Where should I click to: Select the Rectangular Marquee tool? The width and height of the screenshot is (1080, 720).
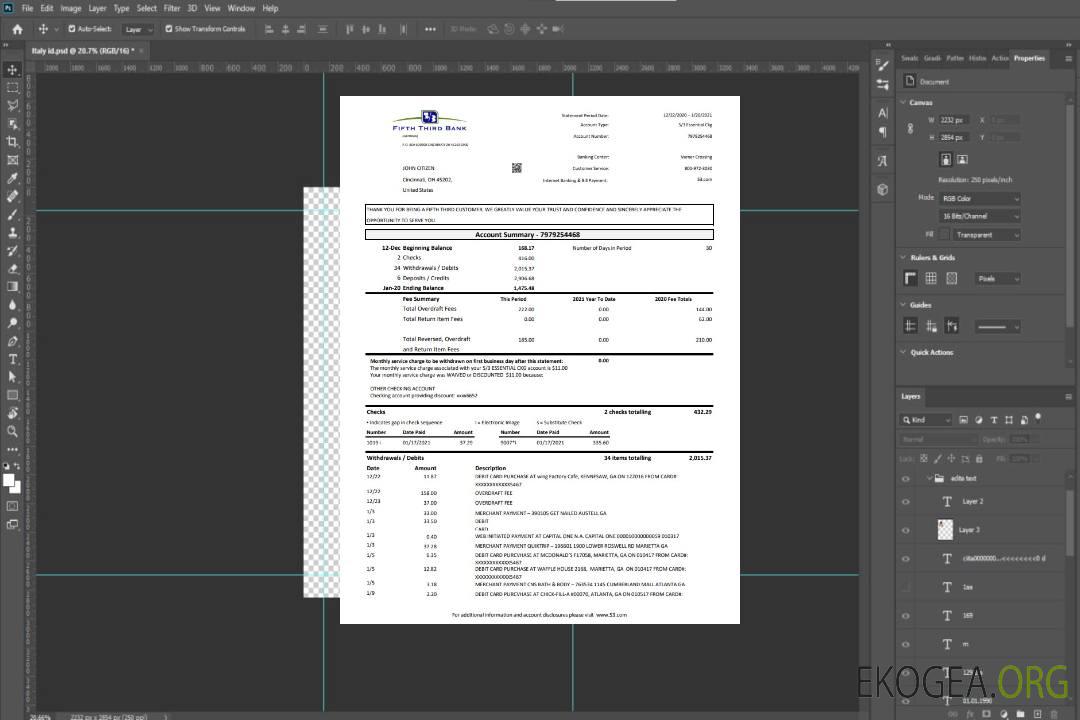click(x=12, y=88)
